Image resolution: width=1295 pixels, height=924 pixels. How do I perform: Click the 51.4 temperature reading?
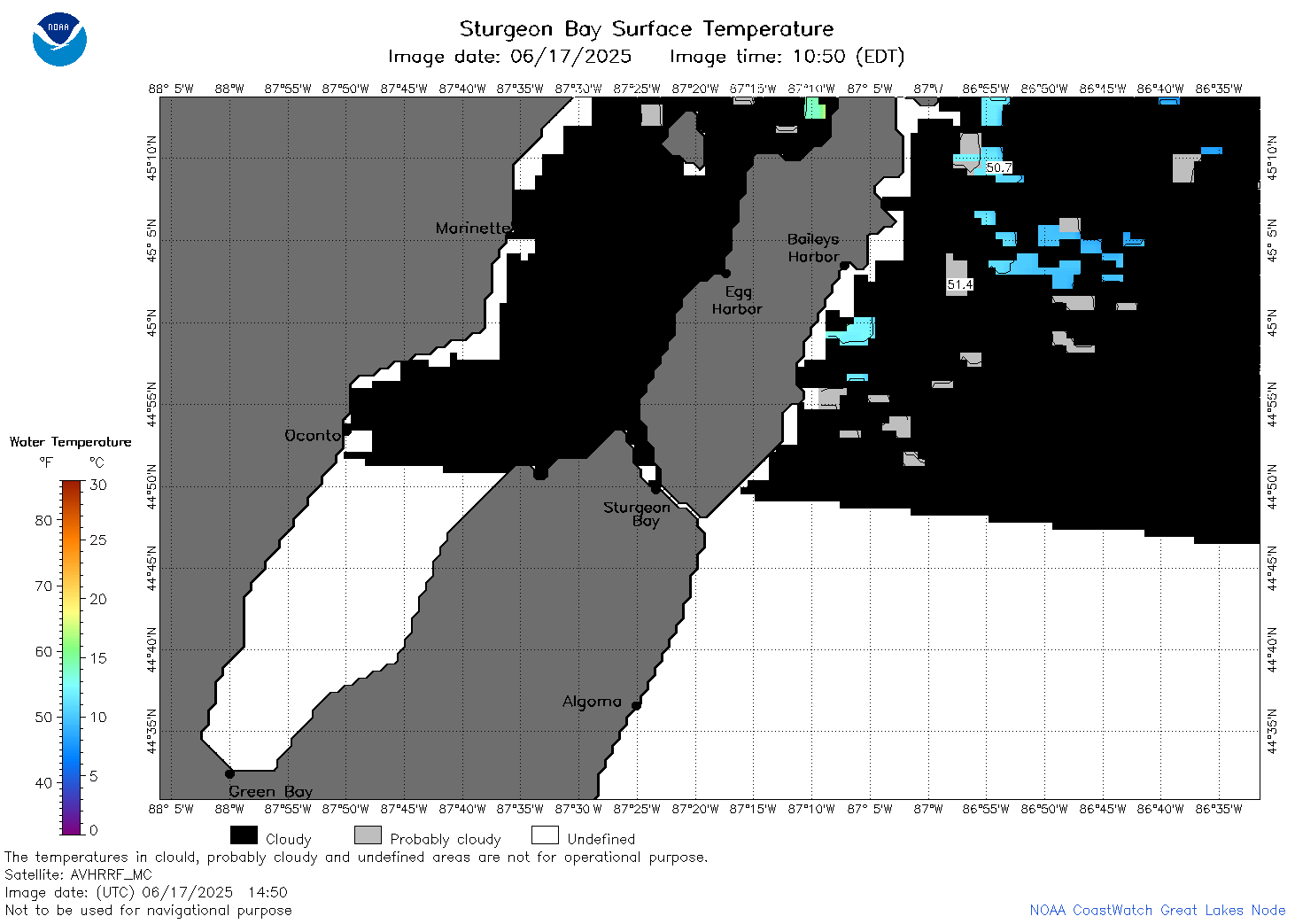coord(960,284)
